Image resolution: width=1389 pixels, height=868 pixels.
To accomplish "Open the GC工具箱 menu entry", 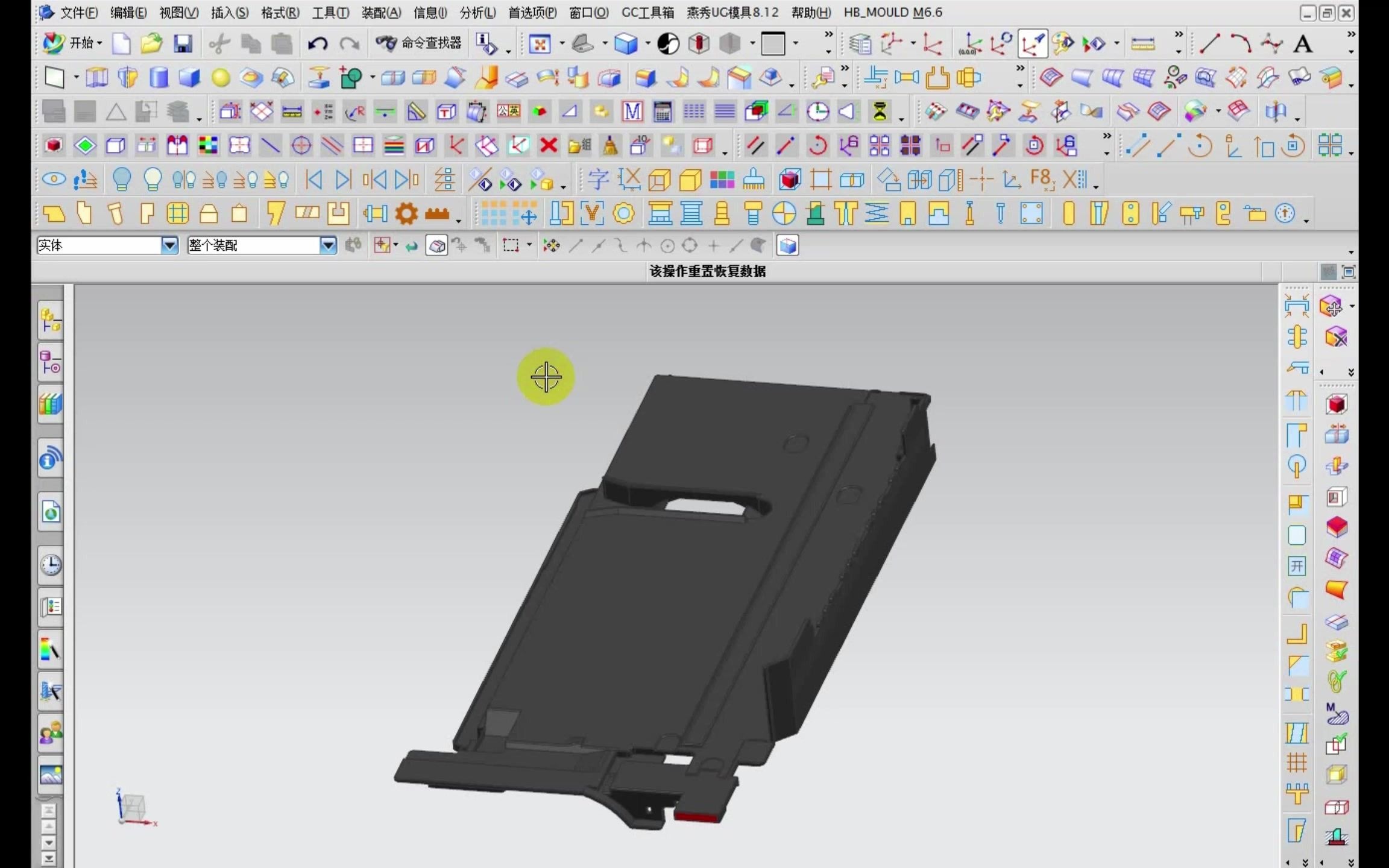I will (x=647, y=13).
